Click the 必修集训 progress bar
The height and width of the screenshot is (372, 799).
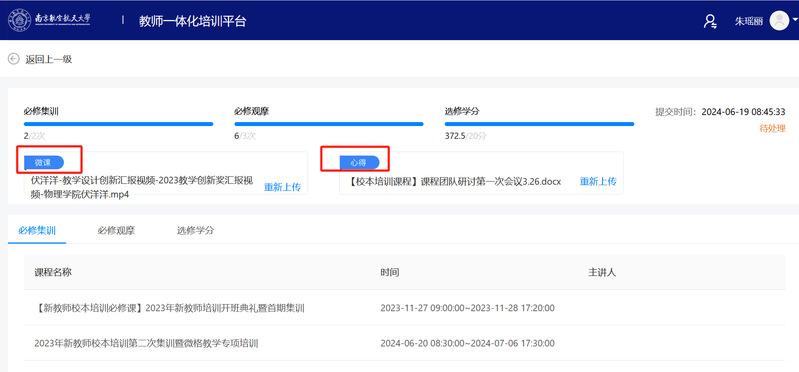point(118,124)
